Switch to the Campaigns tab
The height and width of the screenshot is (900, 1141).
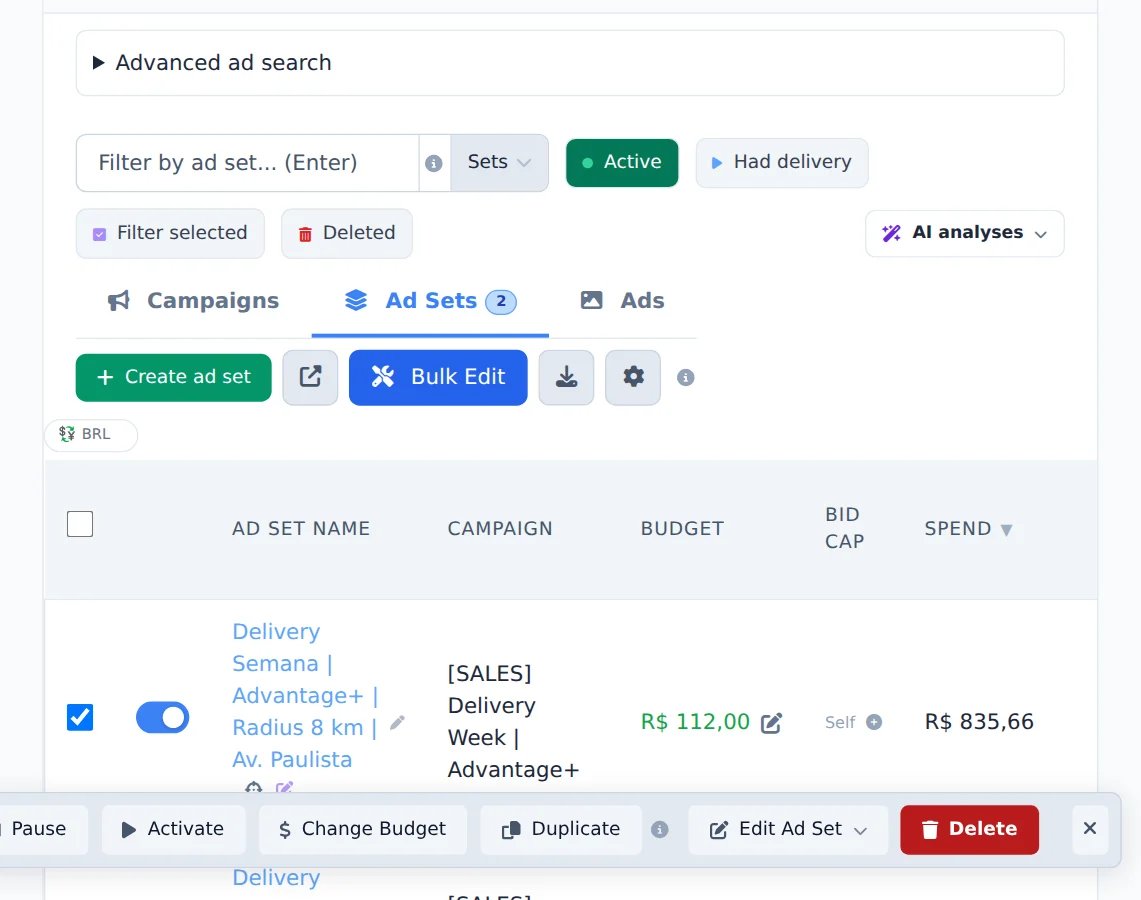194,300
